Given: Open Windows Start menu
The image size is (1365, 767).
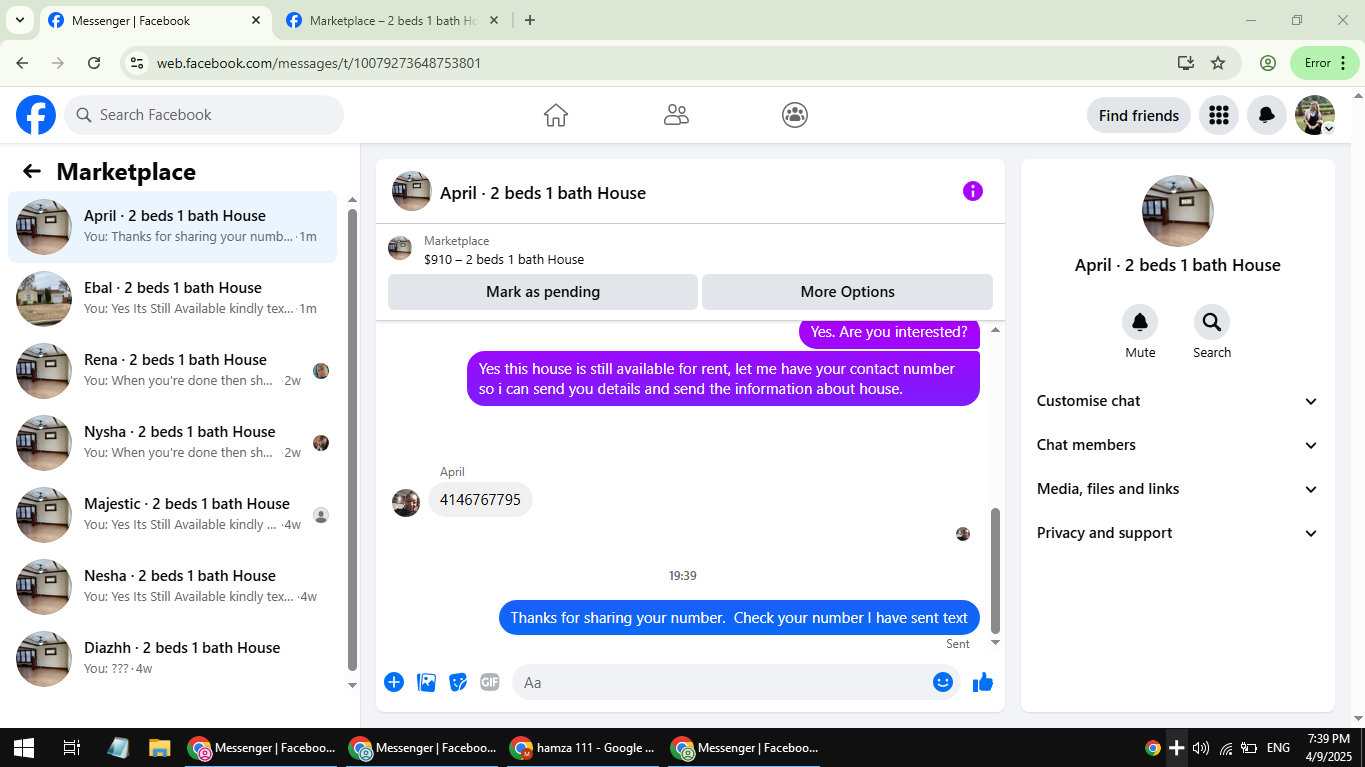Looking at the screenshot, I should 24,748.
